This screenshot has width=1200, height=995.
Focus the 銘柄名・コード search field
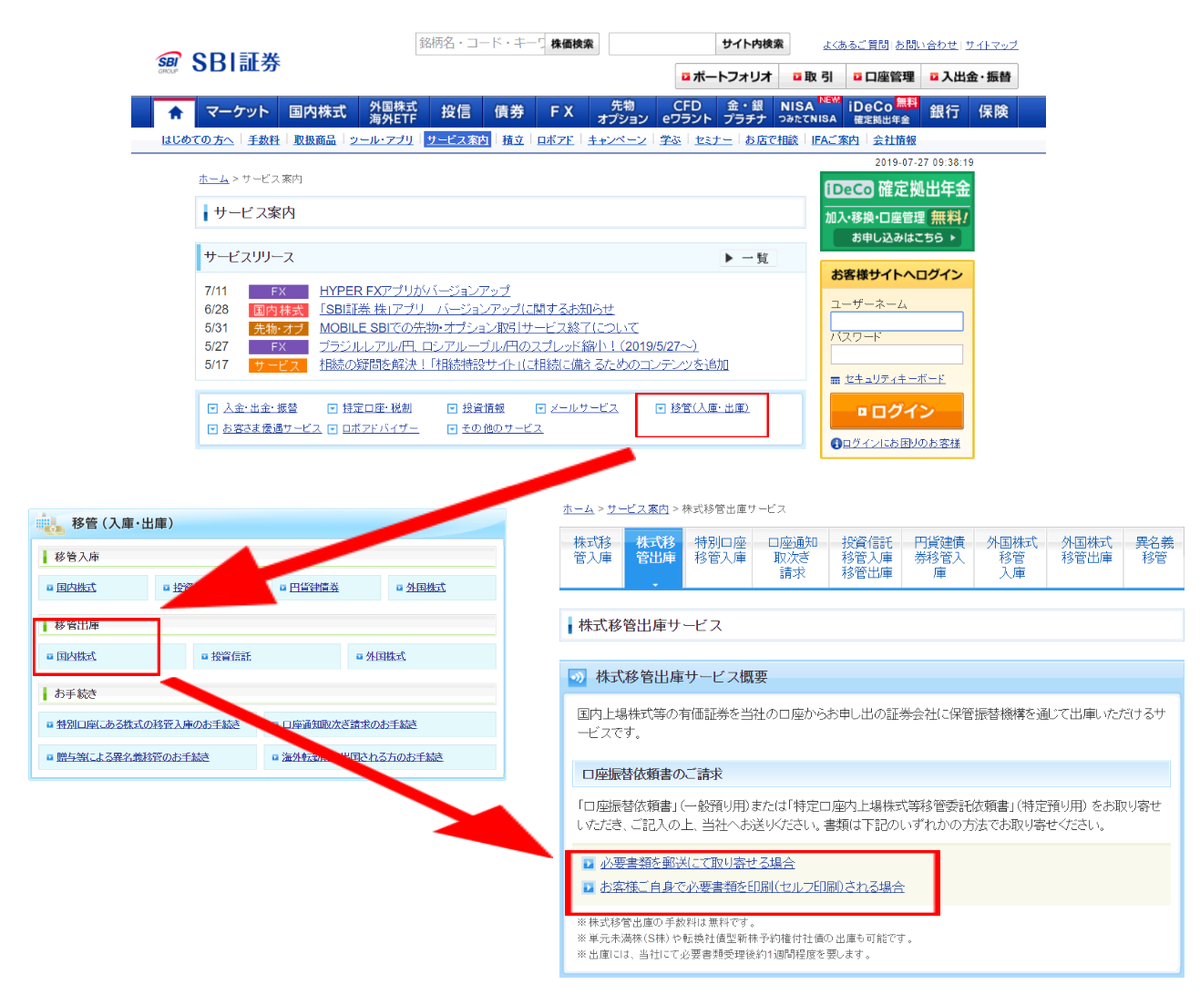point(480,44)
